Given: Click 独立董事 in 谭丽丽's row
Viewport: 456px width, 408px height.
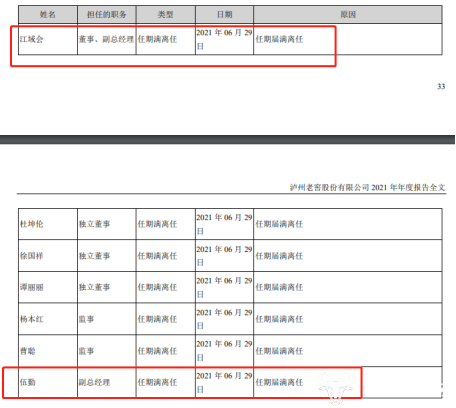Looking at the screenshot, I should point(94,287).
